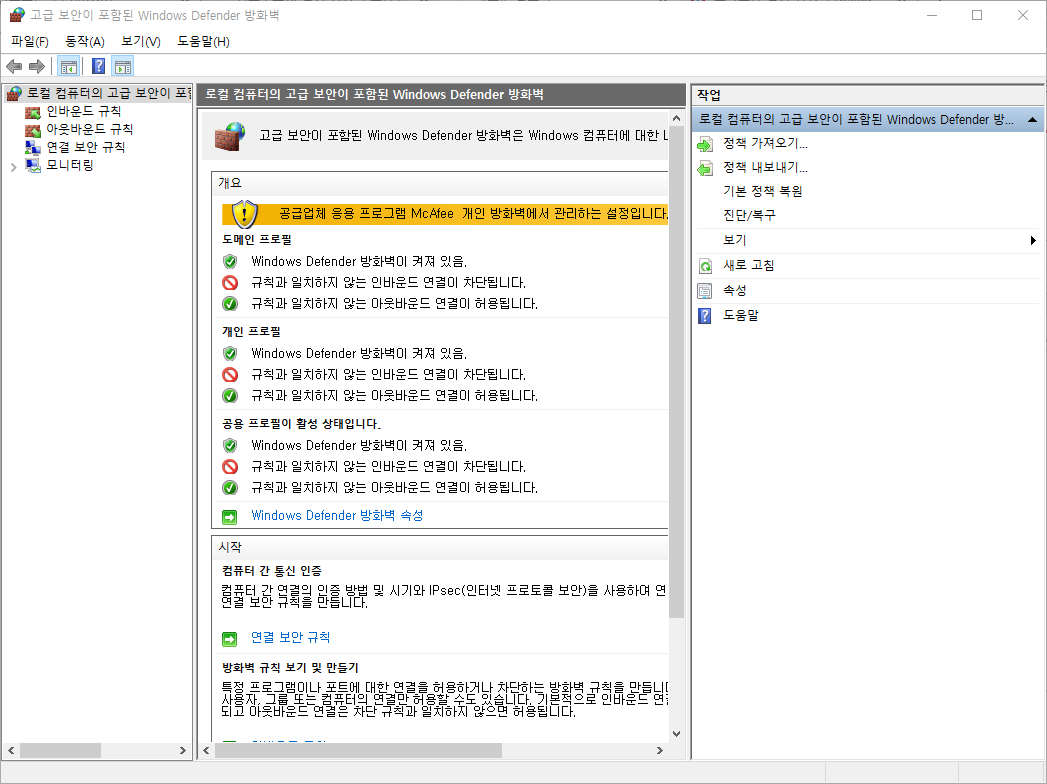Select 기본 정책 복원 action

pyautogui.click(x=763, y=192)
